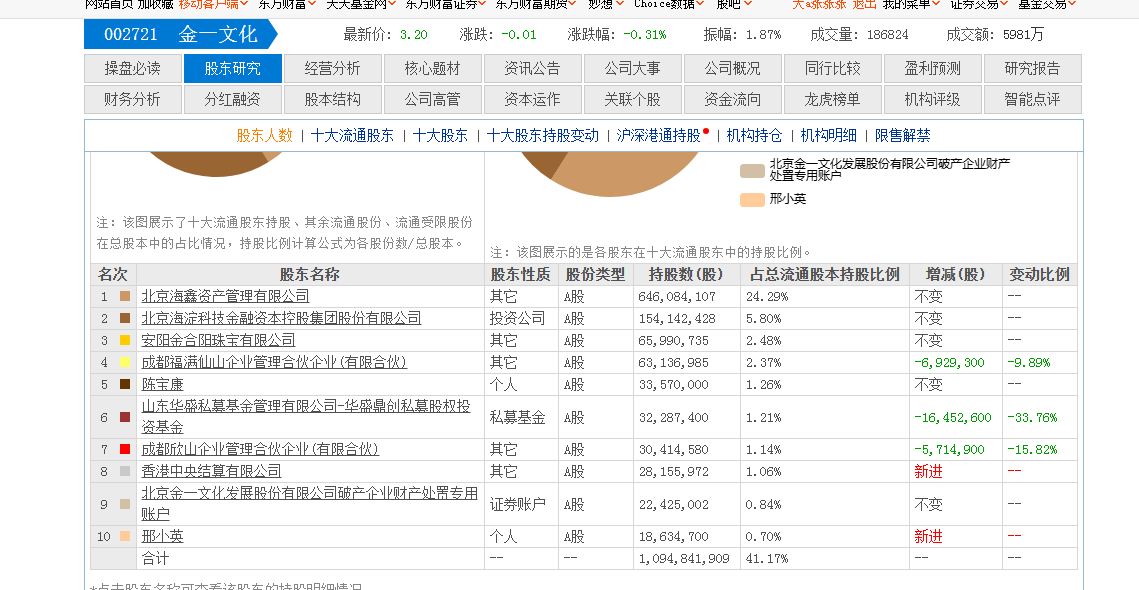
Task: Jump to 沪深港通持股 section
Action: [x=659, y=135]
